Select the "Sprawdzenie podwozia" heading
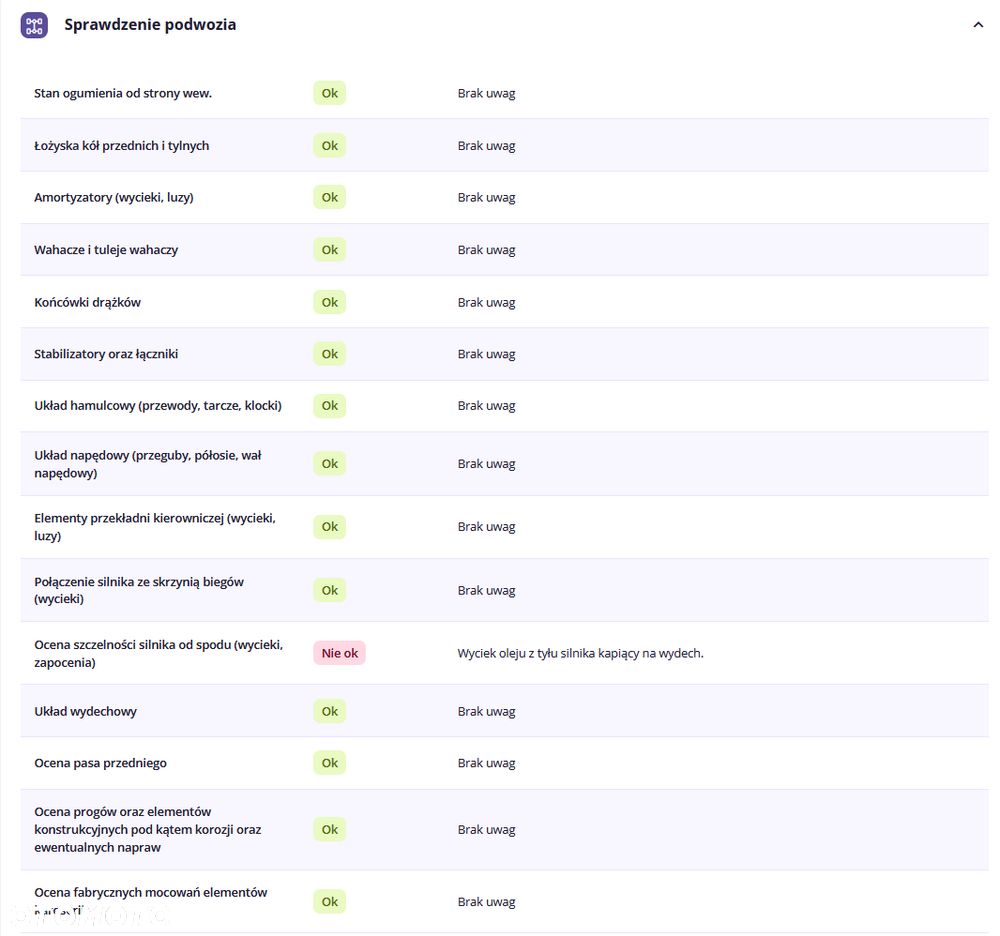 tap(150, 25)
